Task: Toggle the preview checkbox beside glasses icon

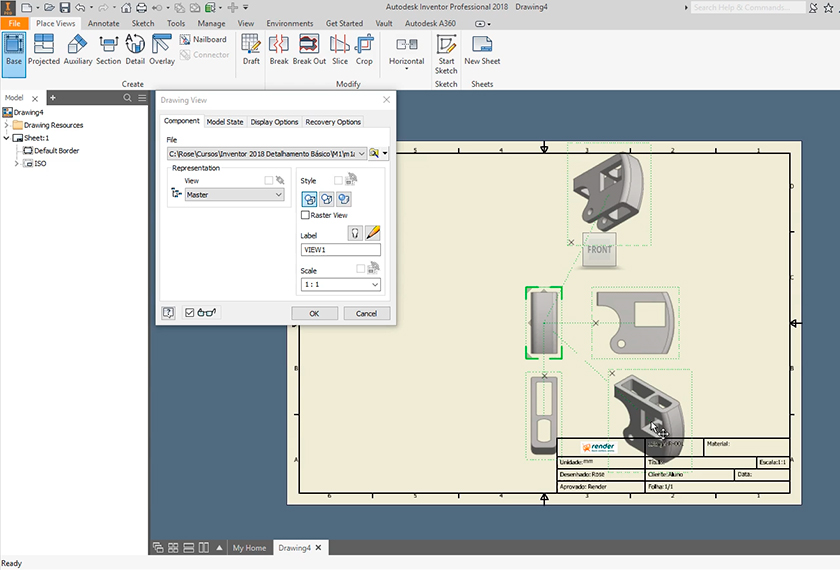Action: click(x=190, y=313)
